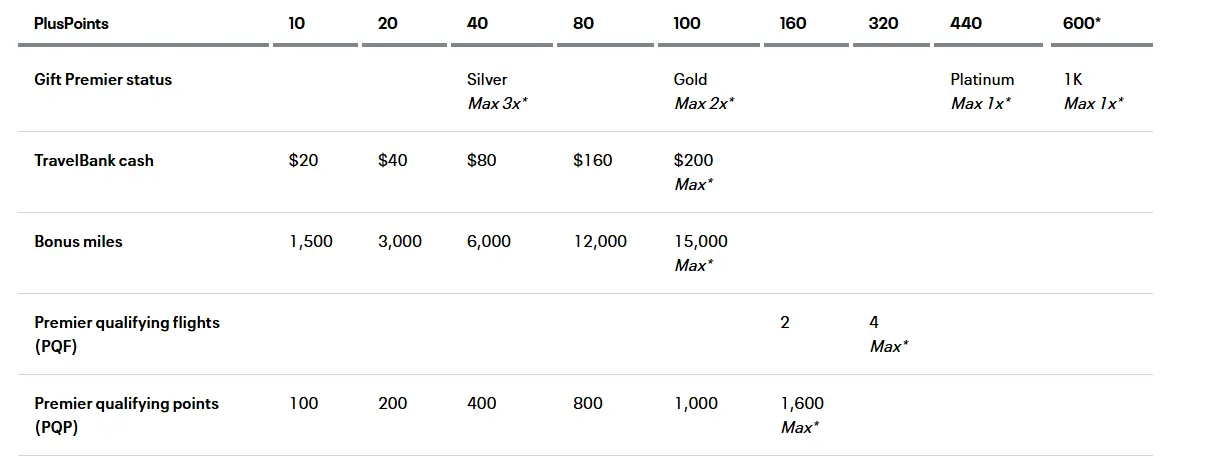
Task: Click the Platinum status cell
Action: 982,80
